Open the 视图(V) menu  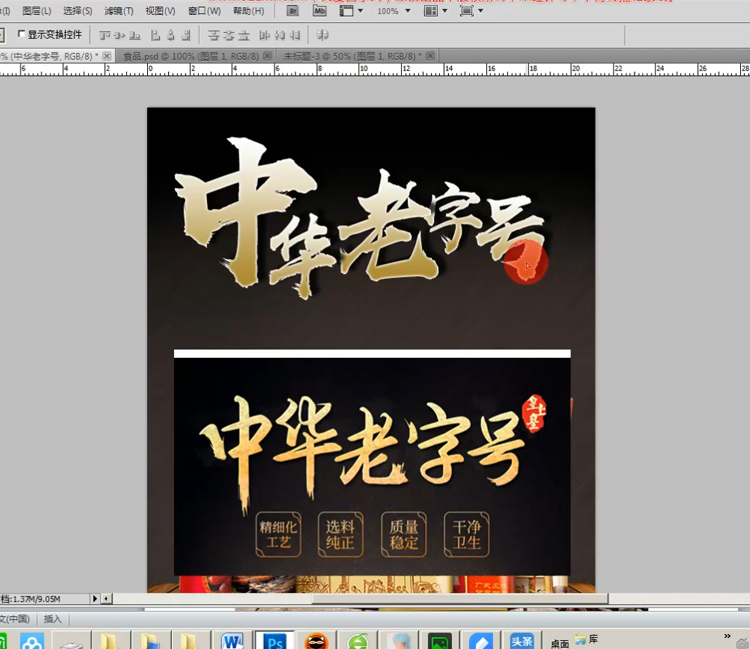160,11
